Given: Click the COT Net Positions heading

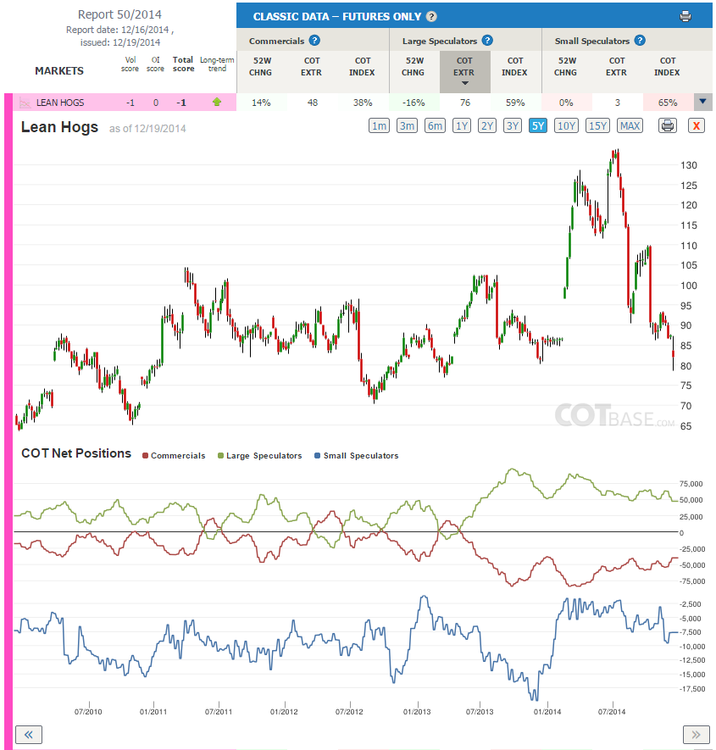Looking at the screenshot, I should pyautogui.click(x=76, y=453).
